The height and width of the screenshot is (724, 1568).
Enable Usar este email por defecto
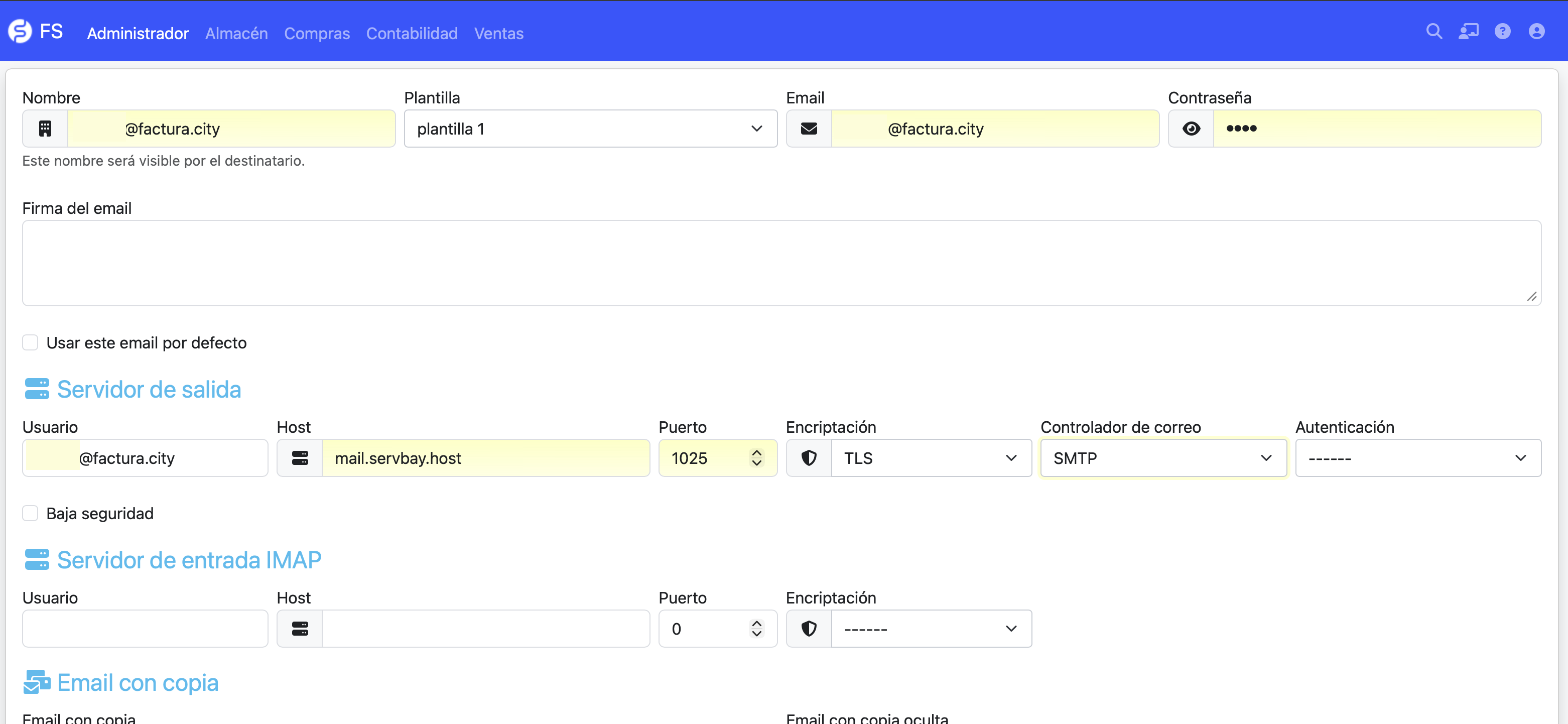tap(30, 343)
